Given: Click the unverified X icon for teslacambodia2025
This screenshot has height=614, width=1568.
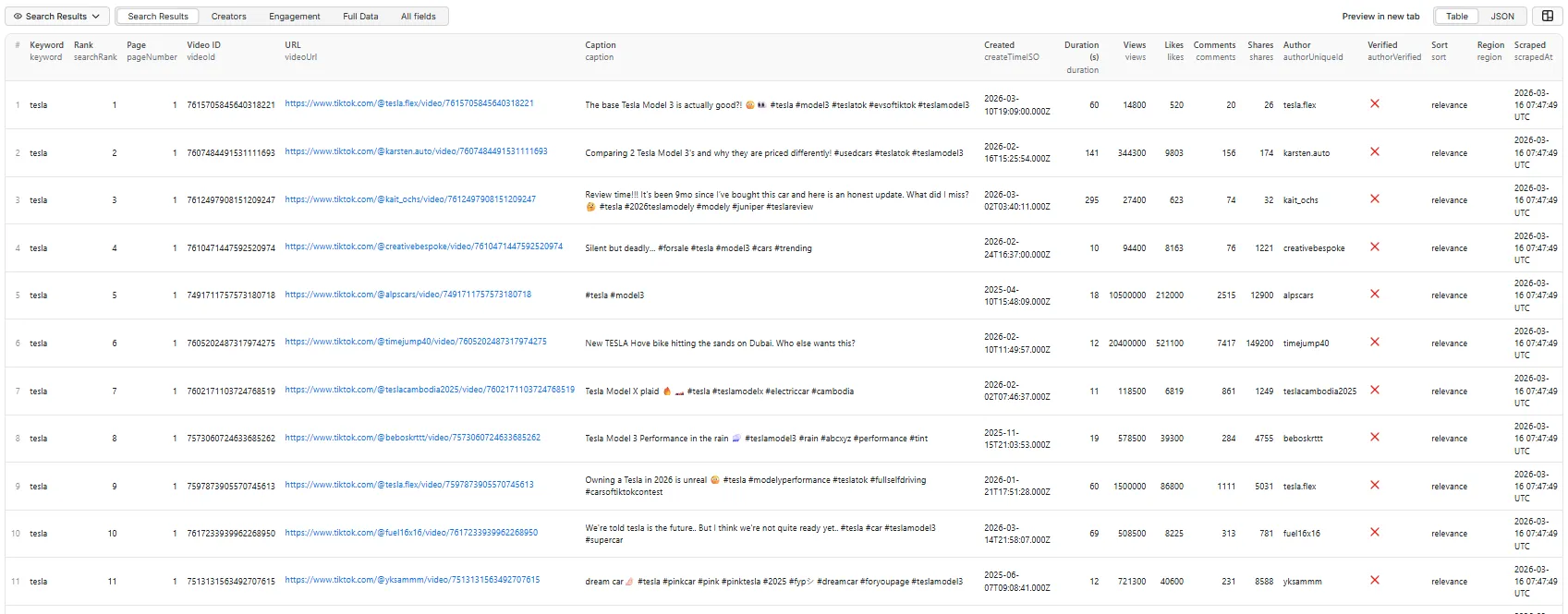Looking at the screenshot, I should 1375,390.
